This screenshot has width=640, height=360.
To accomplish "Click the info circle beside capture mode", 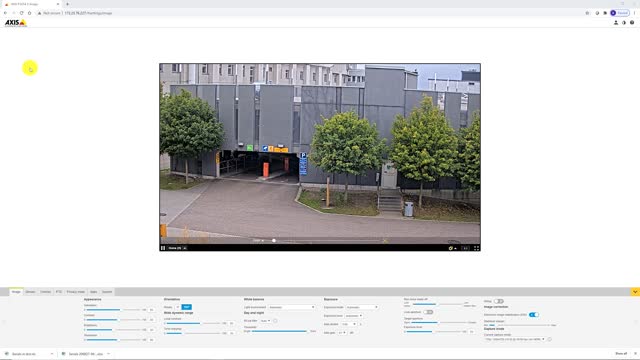I will pyautogui.click(x=549, y=339).
